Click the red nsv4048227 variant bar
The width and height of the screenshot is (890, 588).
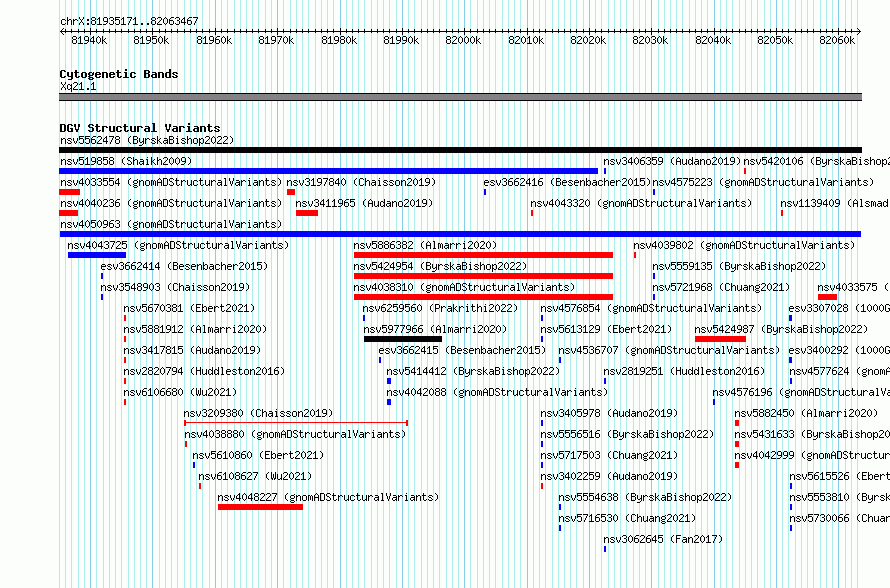(261, 507)
